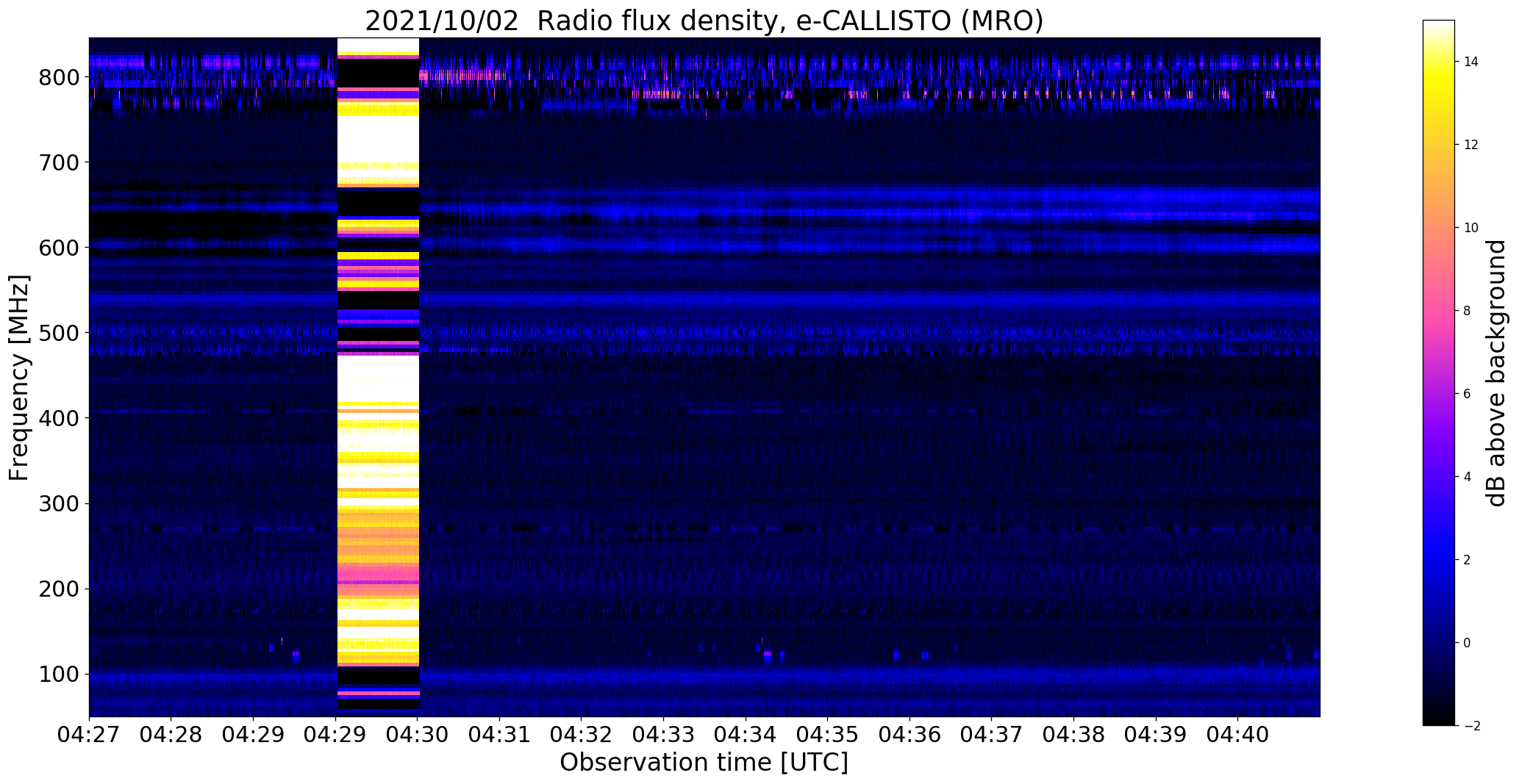Click the colorbar tick label 8

click(1468, 311)
